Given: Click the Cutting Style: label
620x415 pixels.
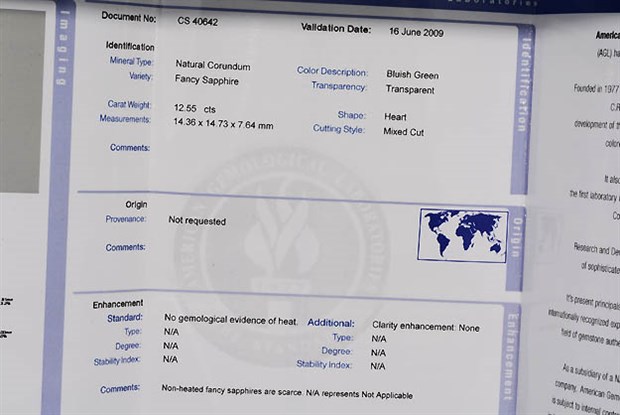Looking at the screenshot, I should [x=339, y=129].
